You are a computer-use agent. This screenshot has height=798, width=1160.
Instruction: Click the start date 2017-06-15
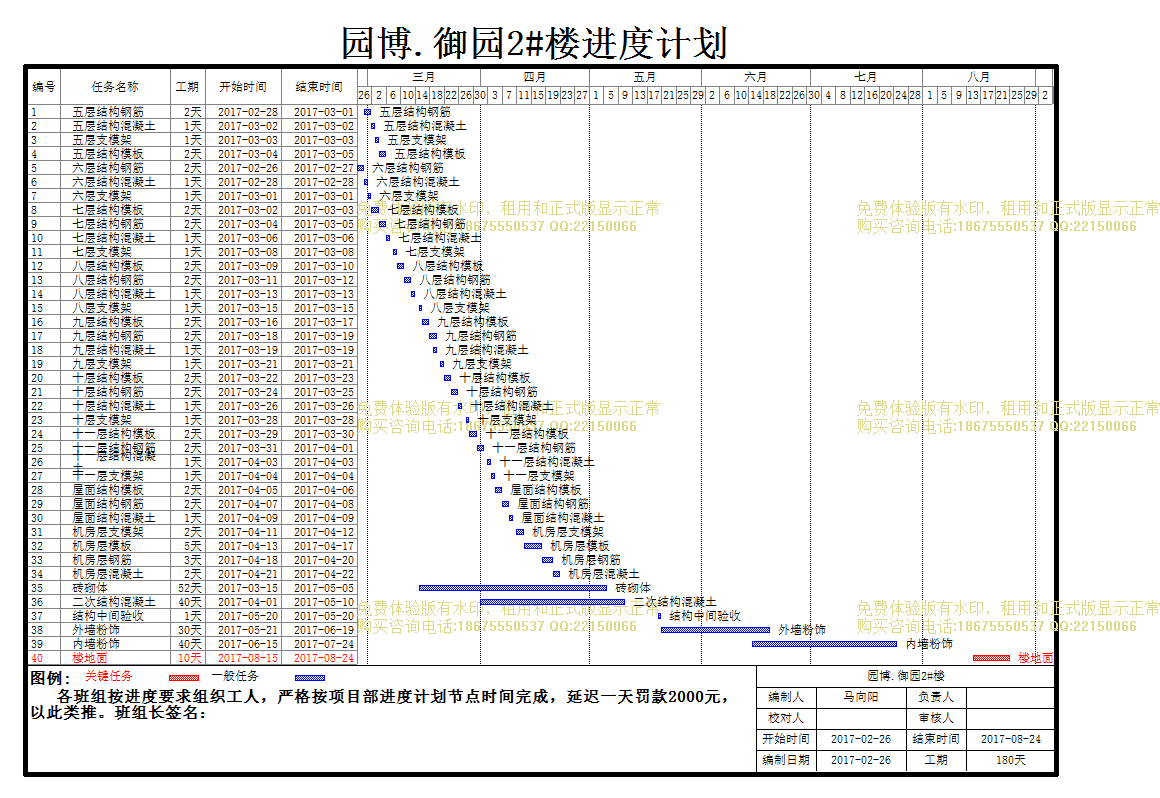[248, 644]
